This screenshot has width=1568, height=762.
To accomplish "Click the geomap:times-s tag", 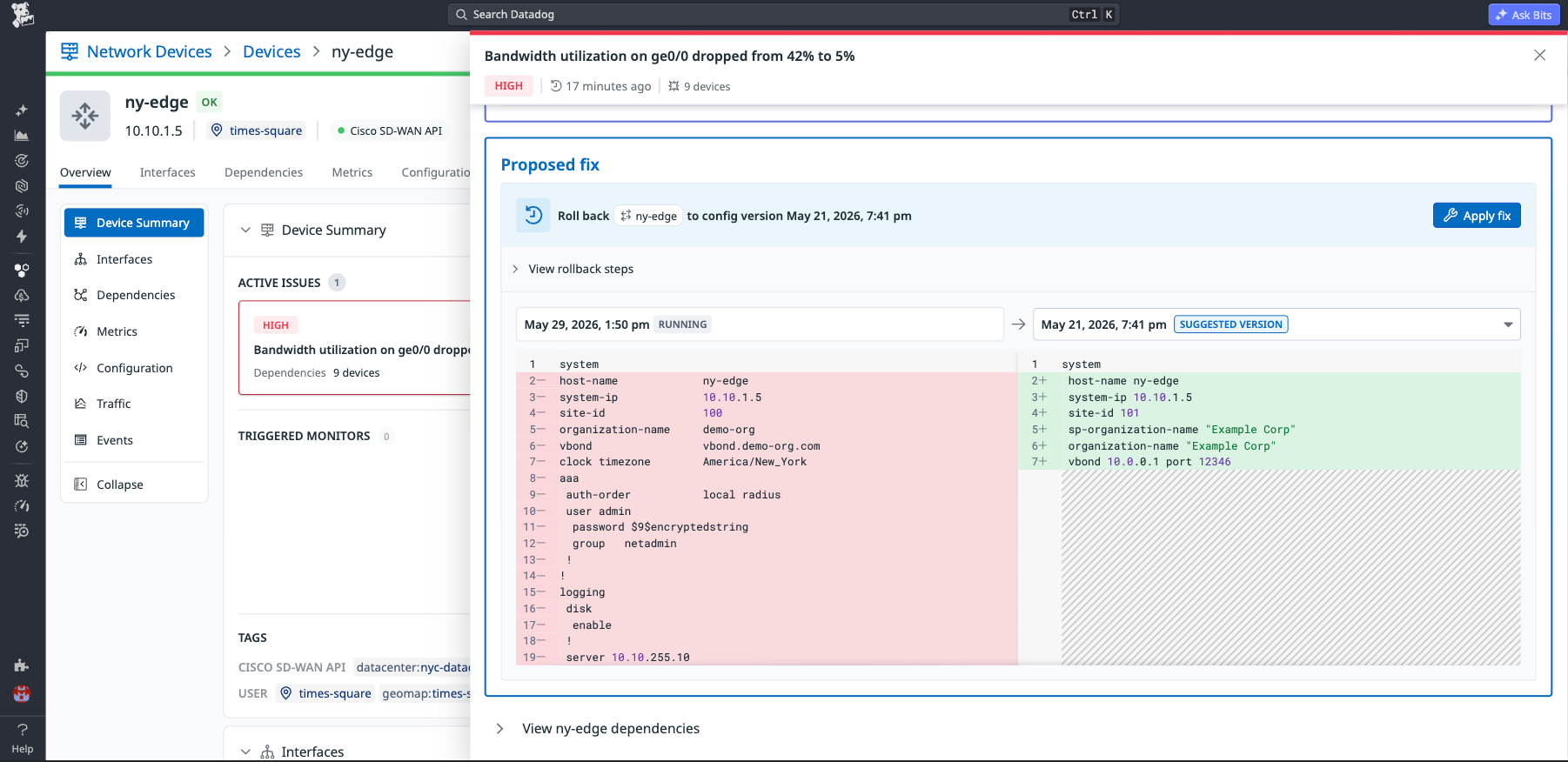I will tap(425, 693).
